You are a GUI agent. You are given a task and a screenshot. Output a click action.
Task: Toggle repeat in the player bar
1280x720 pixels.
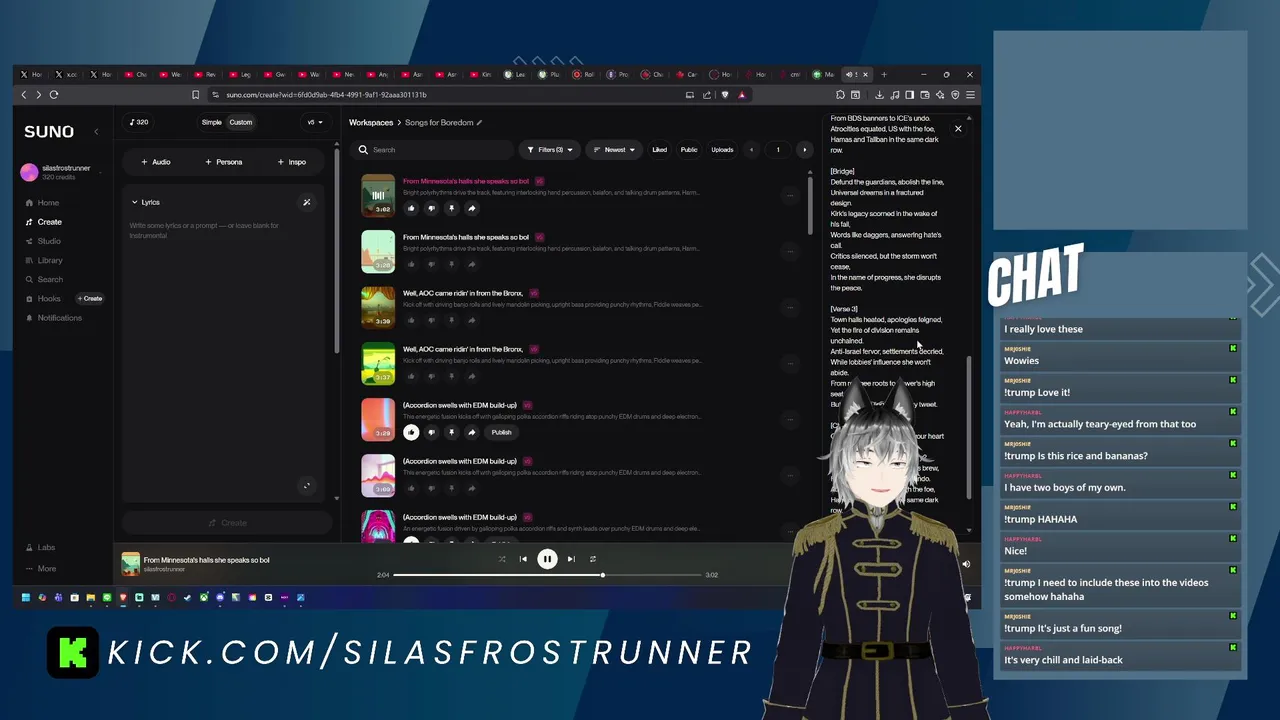pos(592,559)
